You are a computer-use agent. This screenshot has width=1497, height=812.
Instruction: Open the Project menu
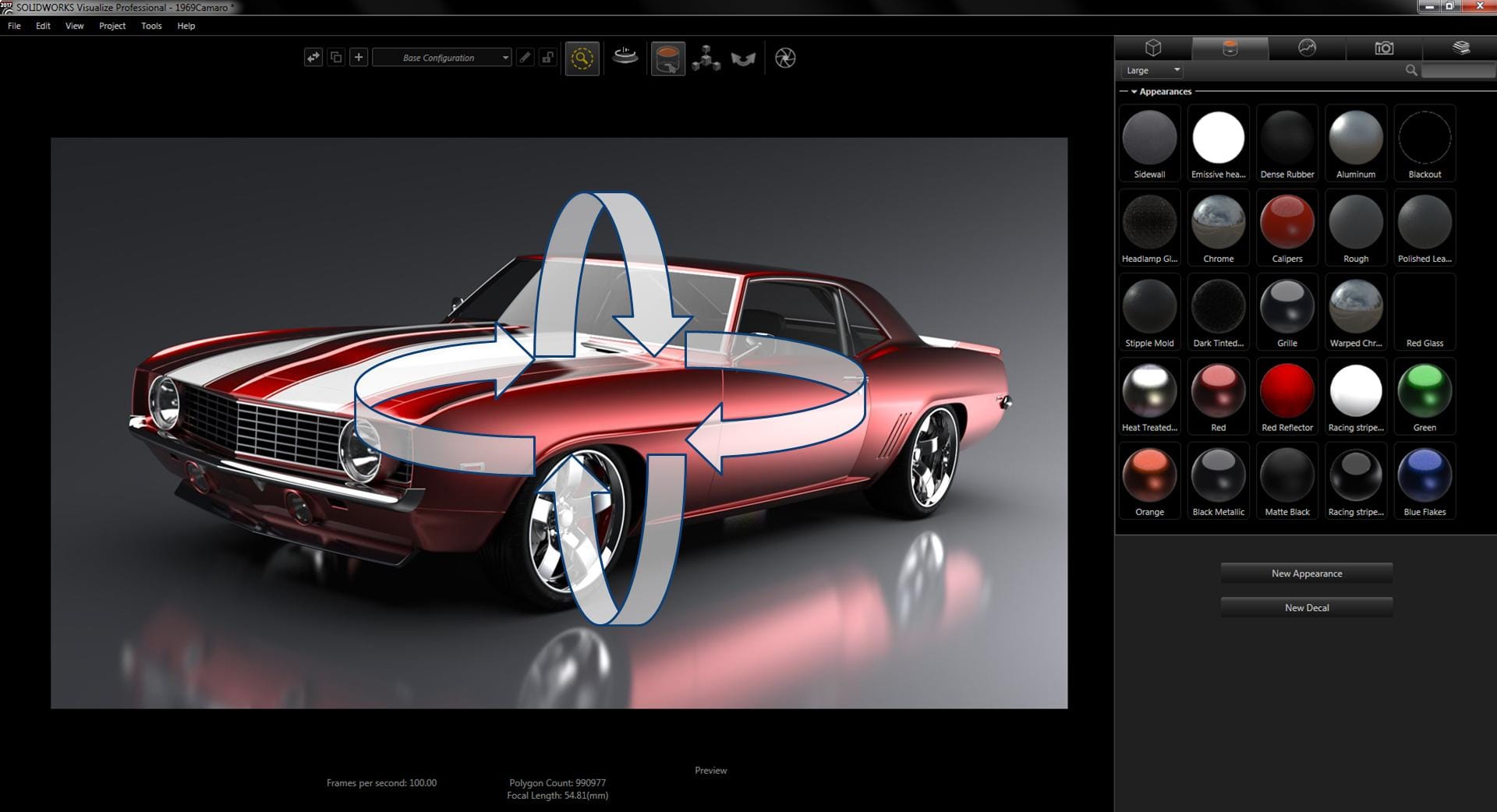click(x=112, y=26)
